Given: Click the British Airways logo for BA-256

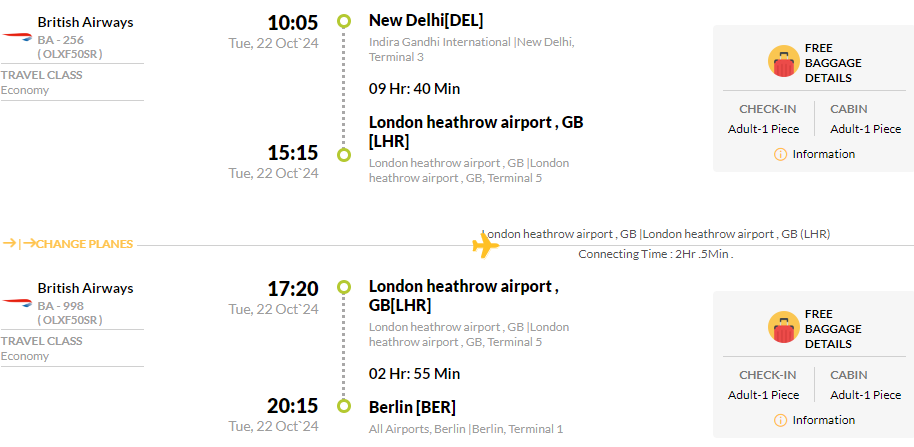Looking at the screenshot, I should coord(17,37).
